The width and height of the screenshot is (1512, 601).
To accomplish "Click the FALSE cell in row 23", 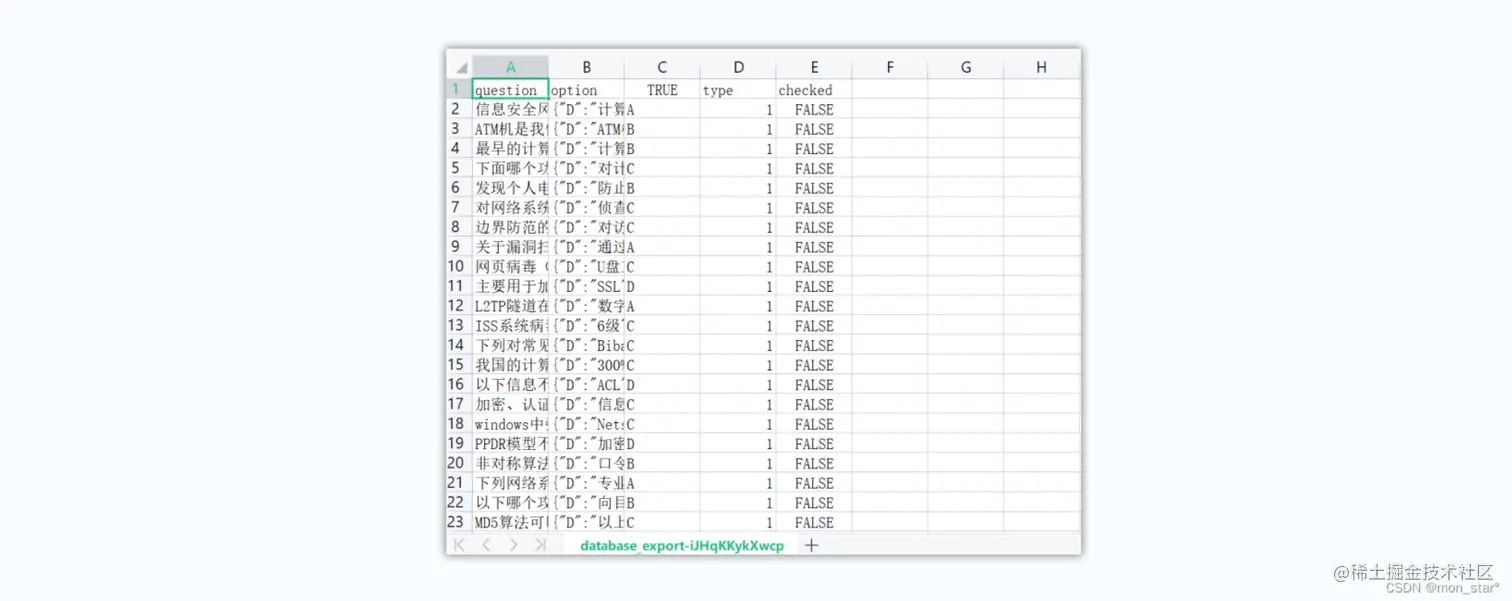I will [x=814, y=522].
